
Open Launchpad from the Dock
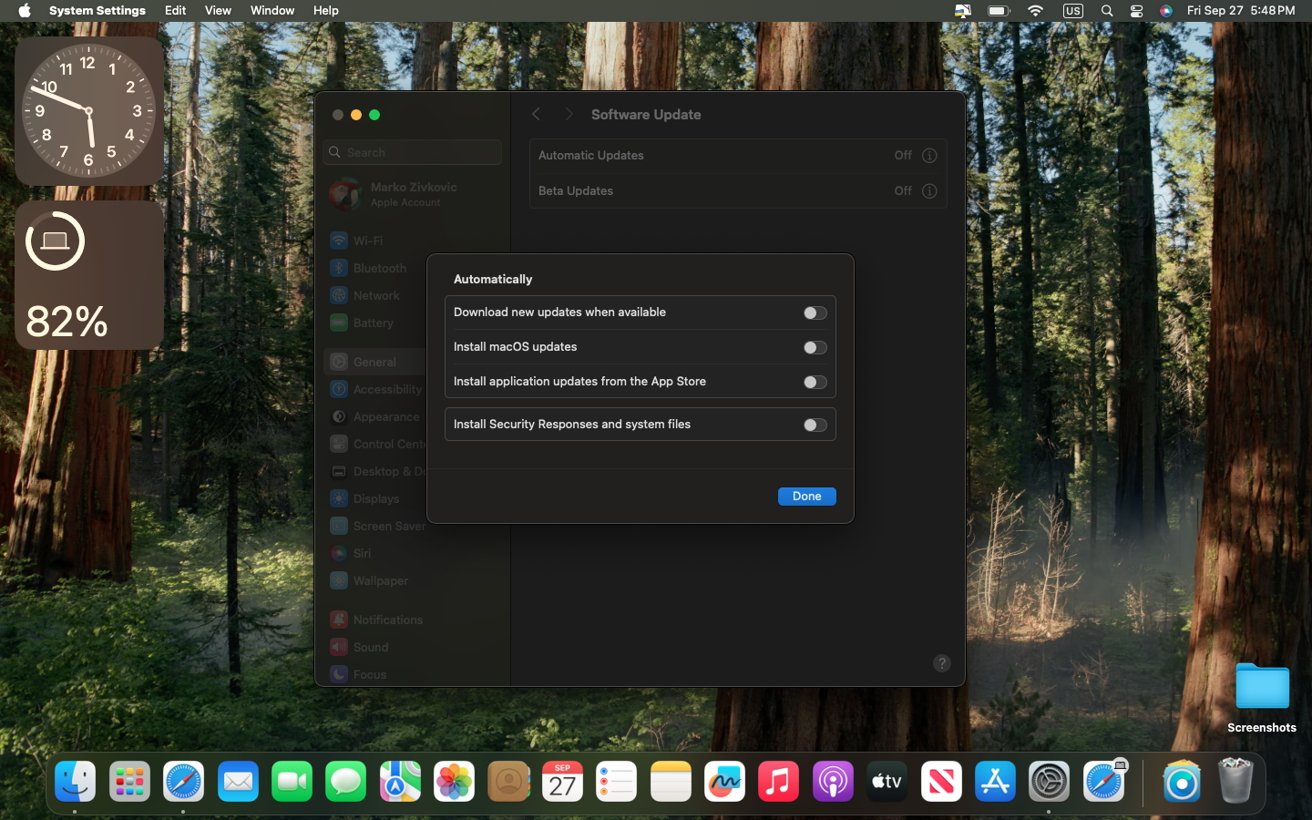[x=129, y=781]
